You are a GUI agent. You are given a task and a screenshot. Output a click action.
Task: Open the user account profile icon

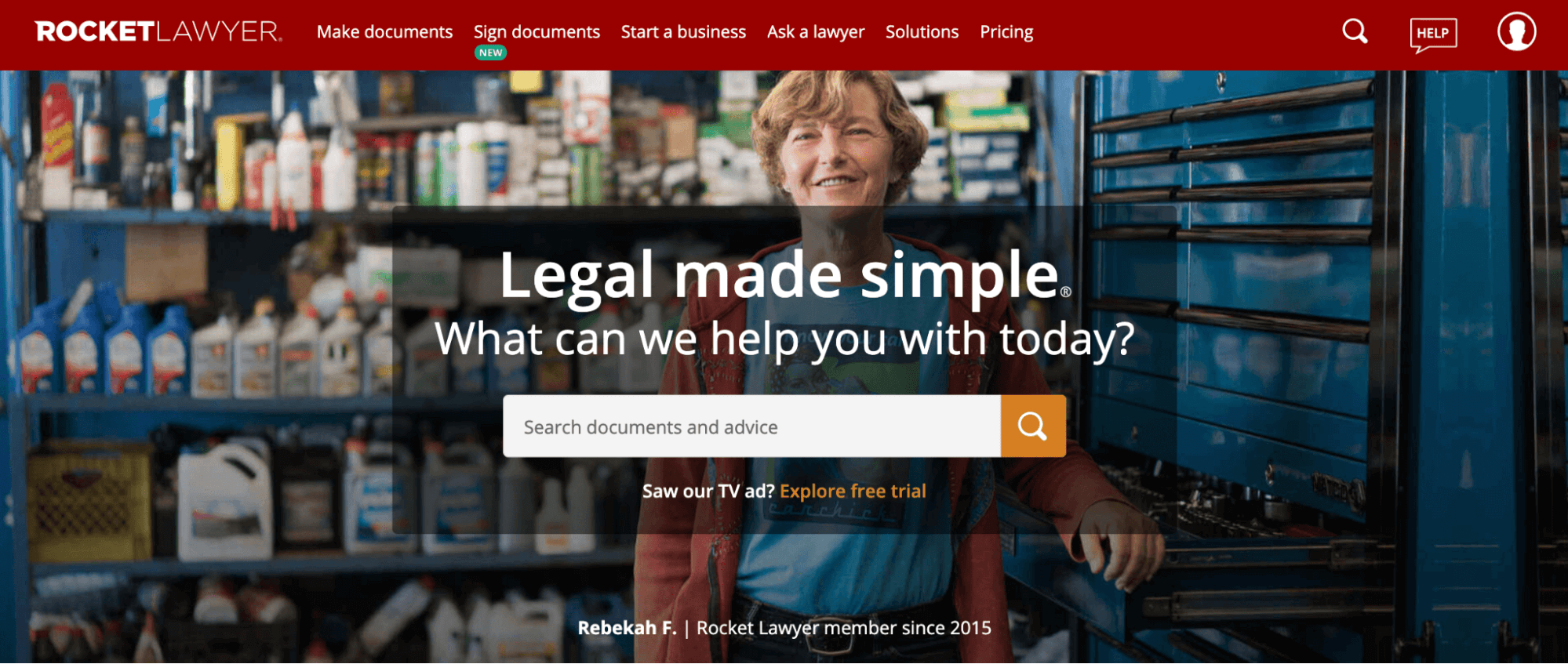tap(1516, 32)
